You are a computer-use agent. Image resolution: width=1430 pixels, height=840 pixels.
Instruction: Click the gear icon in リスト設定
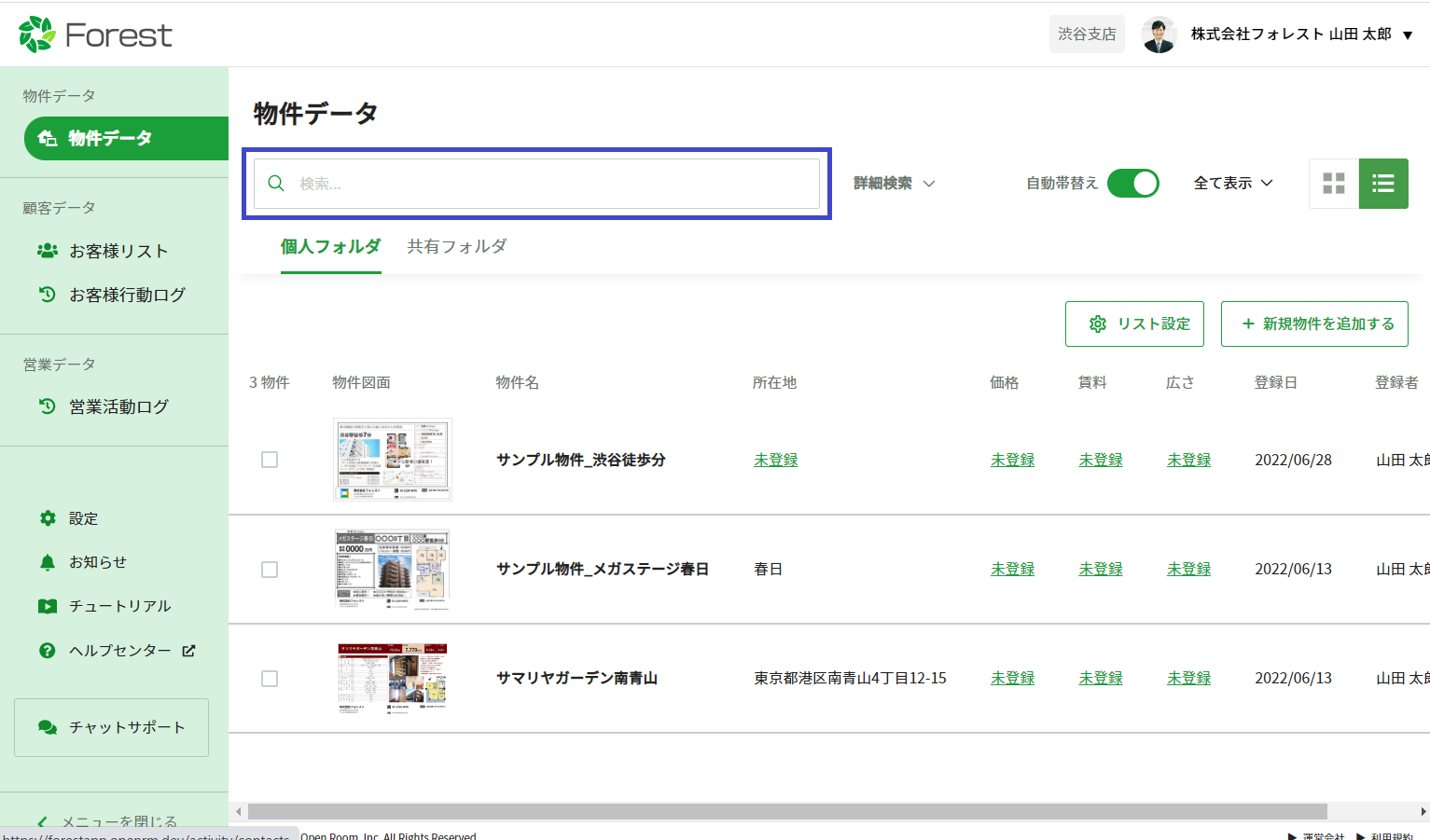coord(1098,324)
